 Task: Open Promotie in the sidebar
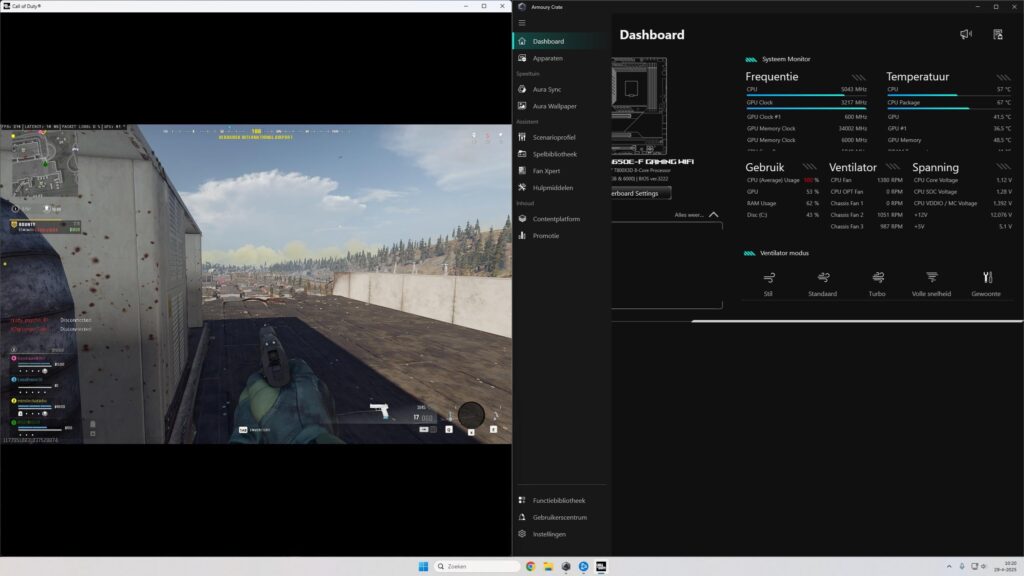click(x=560, y=236)
